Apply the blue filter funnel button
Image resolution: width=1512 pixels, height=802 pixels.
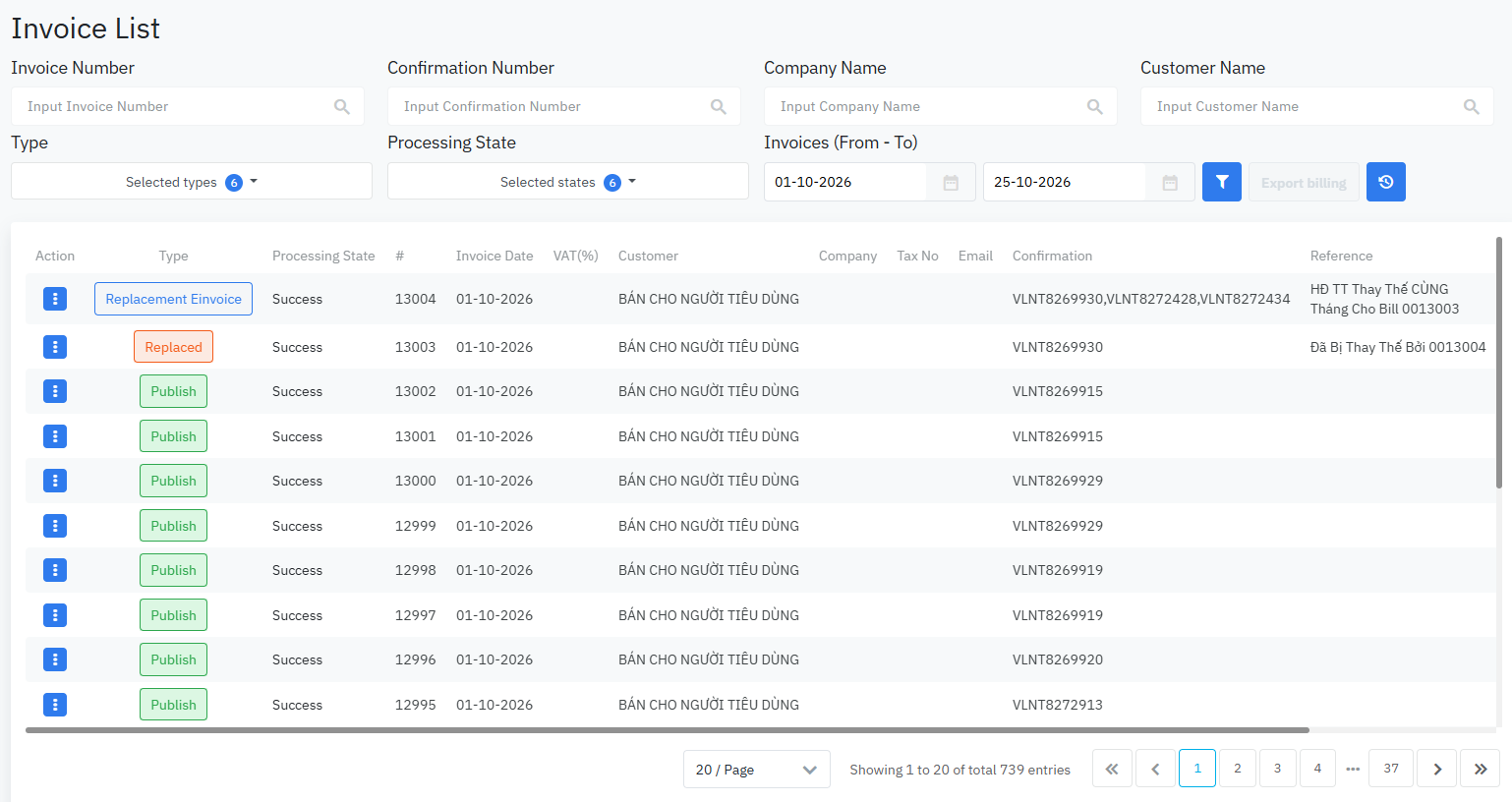point(1222,182)
